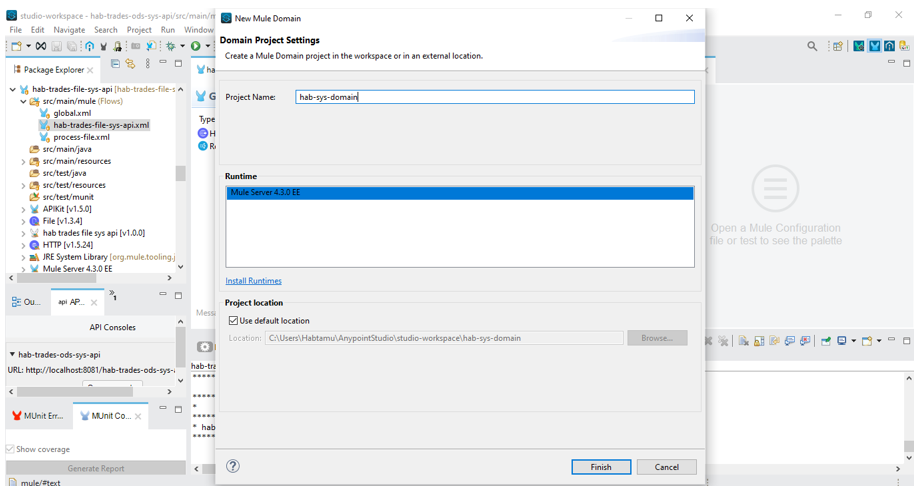
Task: Close the MUnit Coverage tab
Action: pyautogui.click(x=138, y=416)
